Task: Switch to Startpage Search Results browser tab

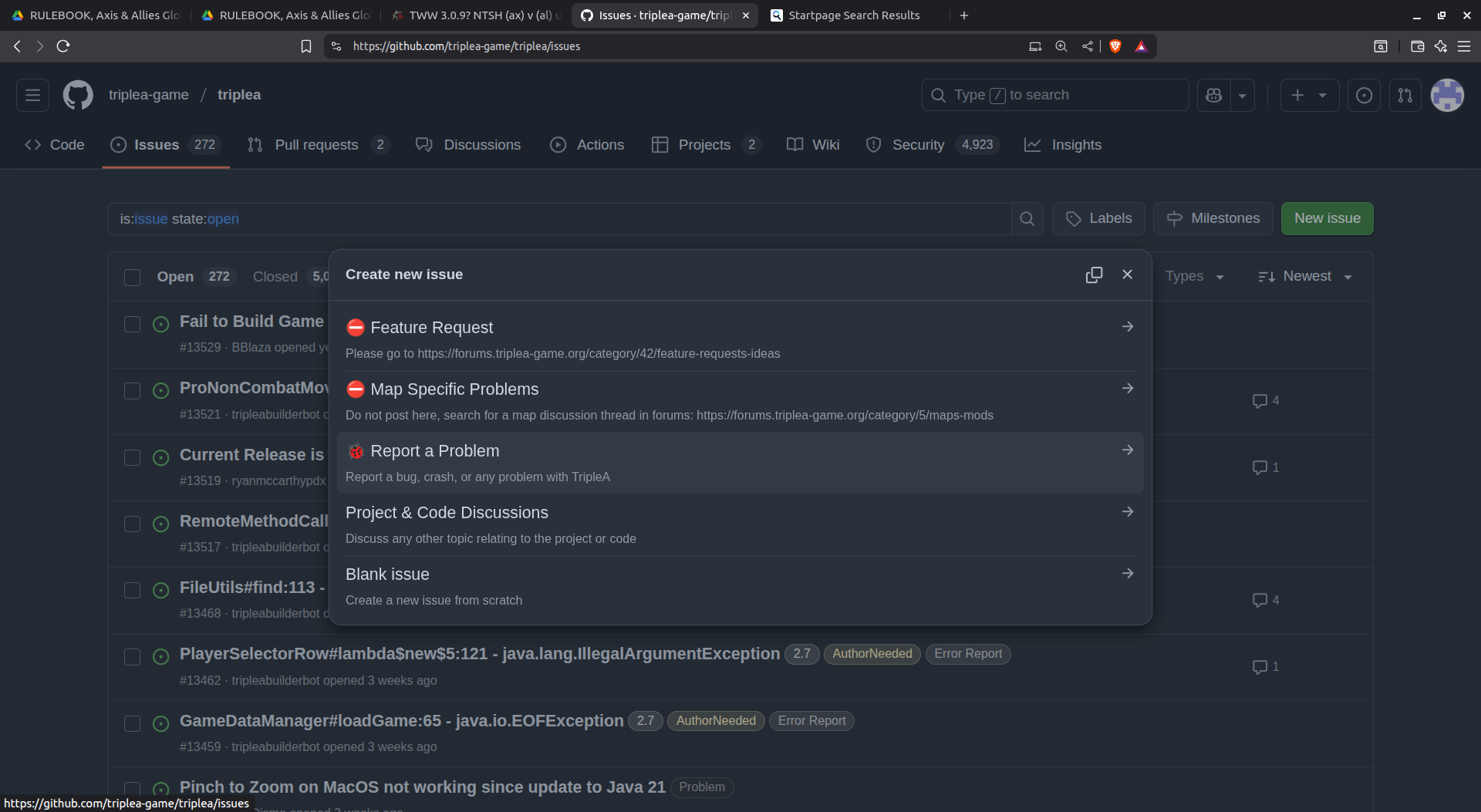Action: 854,15
